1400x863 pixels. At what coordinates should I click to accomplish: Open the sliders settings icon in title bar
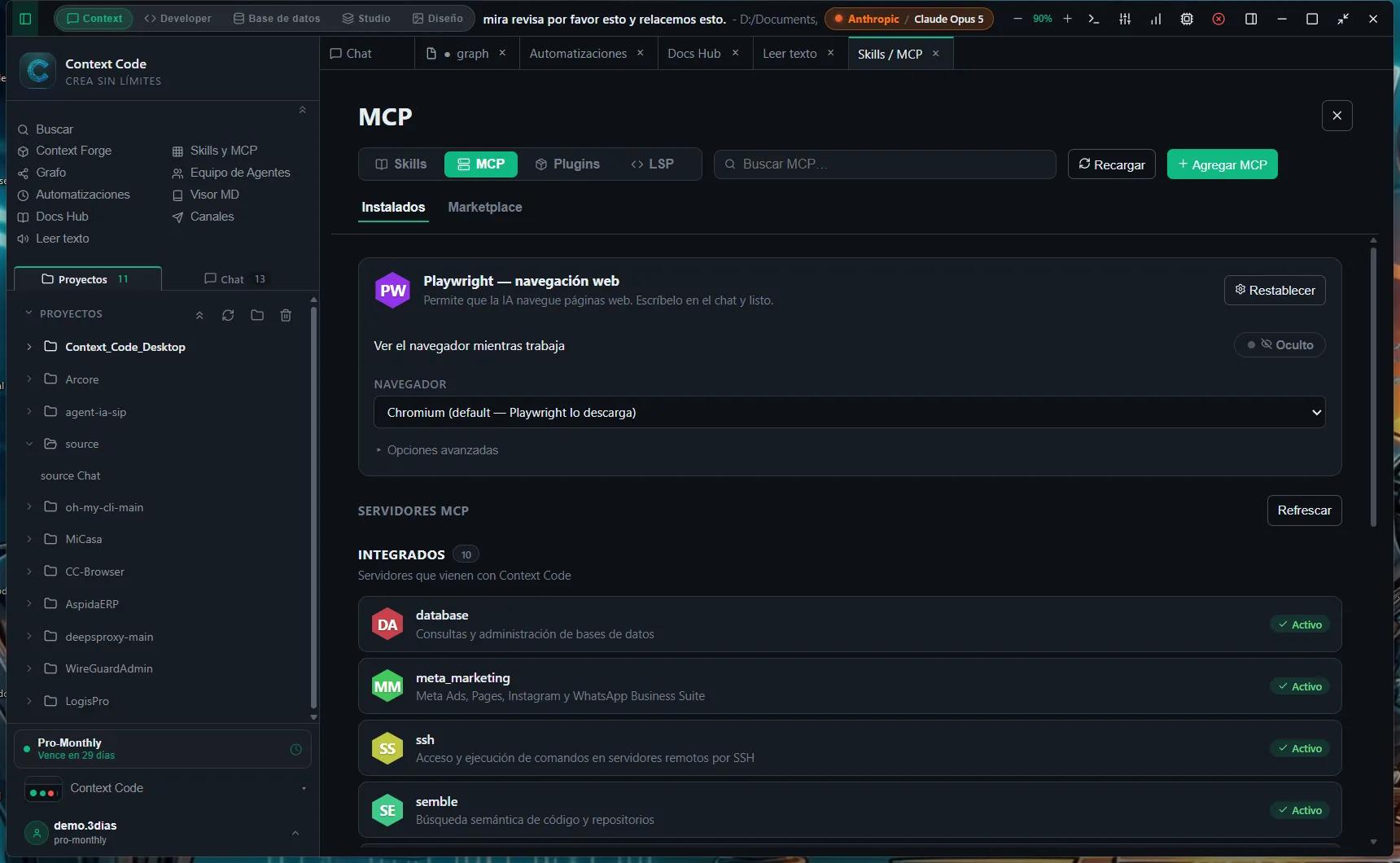[1125, 19]
